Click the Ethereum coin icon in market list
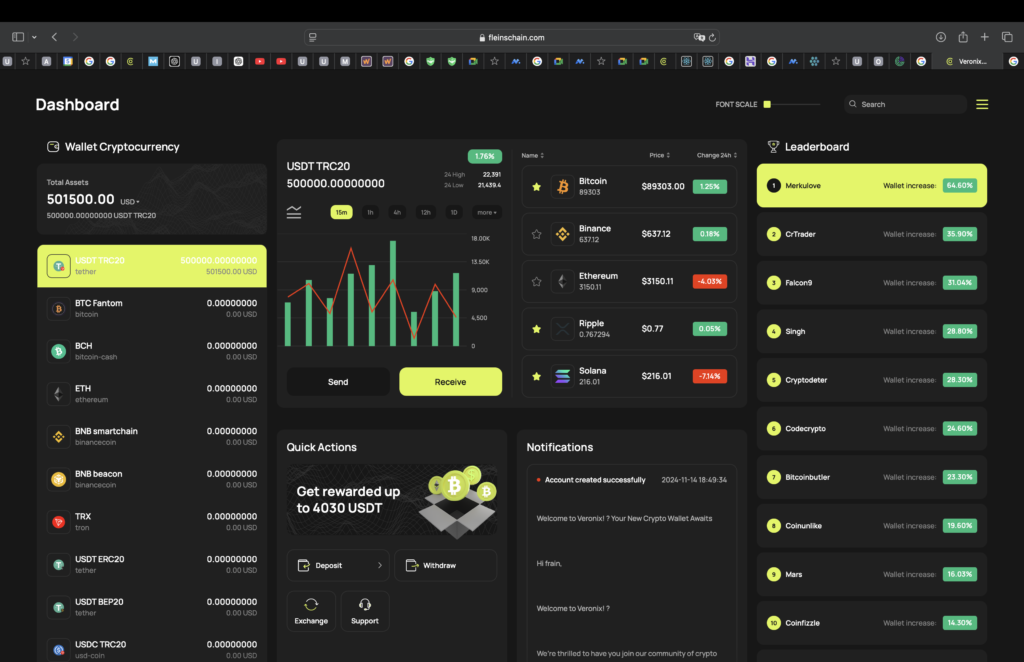The width and height of the screenshot is (1024, 662). coord(562,281)
